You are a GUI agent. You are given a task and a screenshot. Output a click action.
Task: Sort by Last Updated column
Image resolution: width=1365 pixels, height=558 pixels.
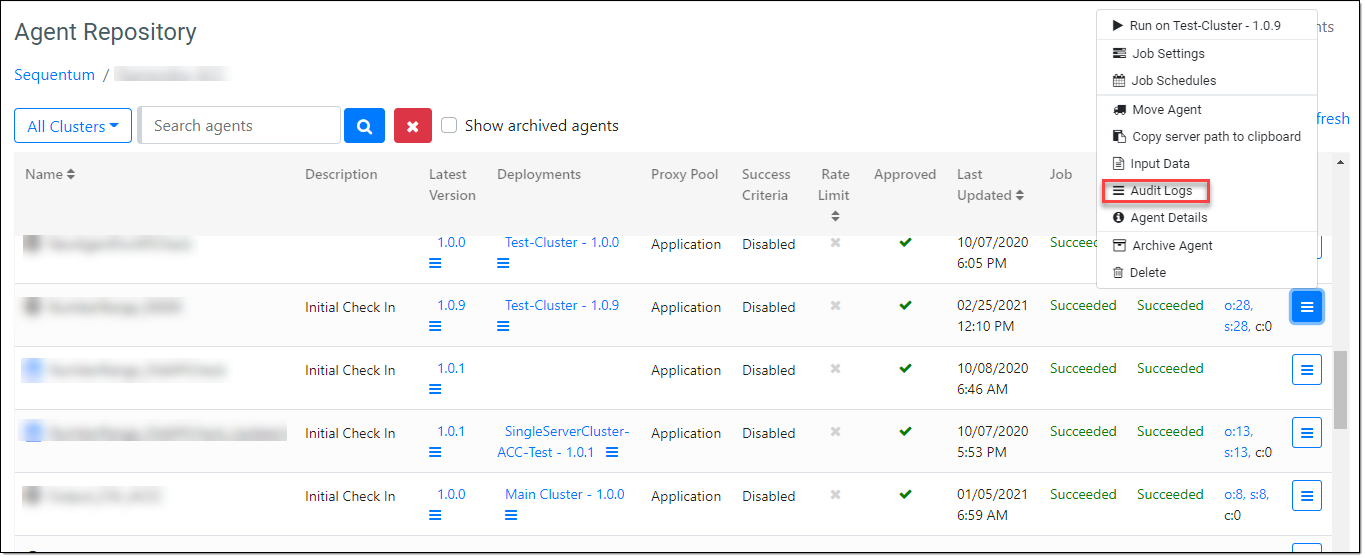990,185
